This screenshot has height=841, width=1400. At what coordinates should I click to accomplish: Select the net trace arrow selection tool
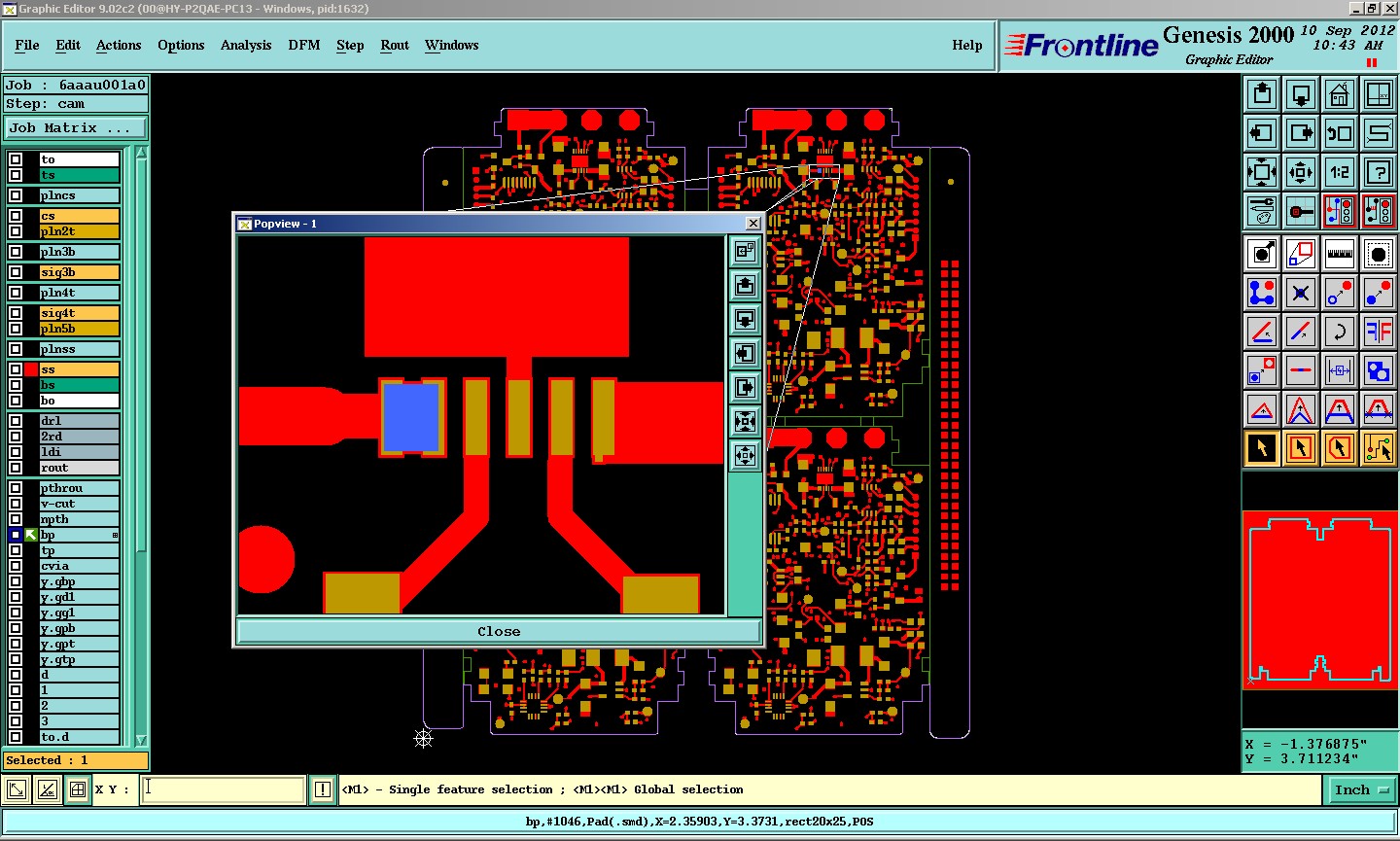1379,448
